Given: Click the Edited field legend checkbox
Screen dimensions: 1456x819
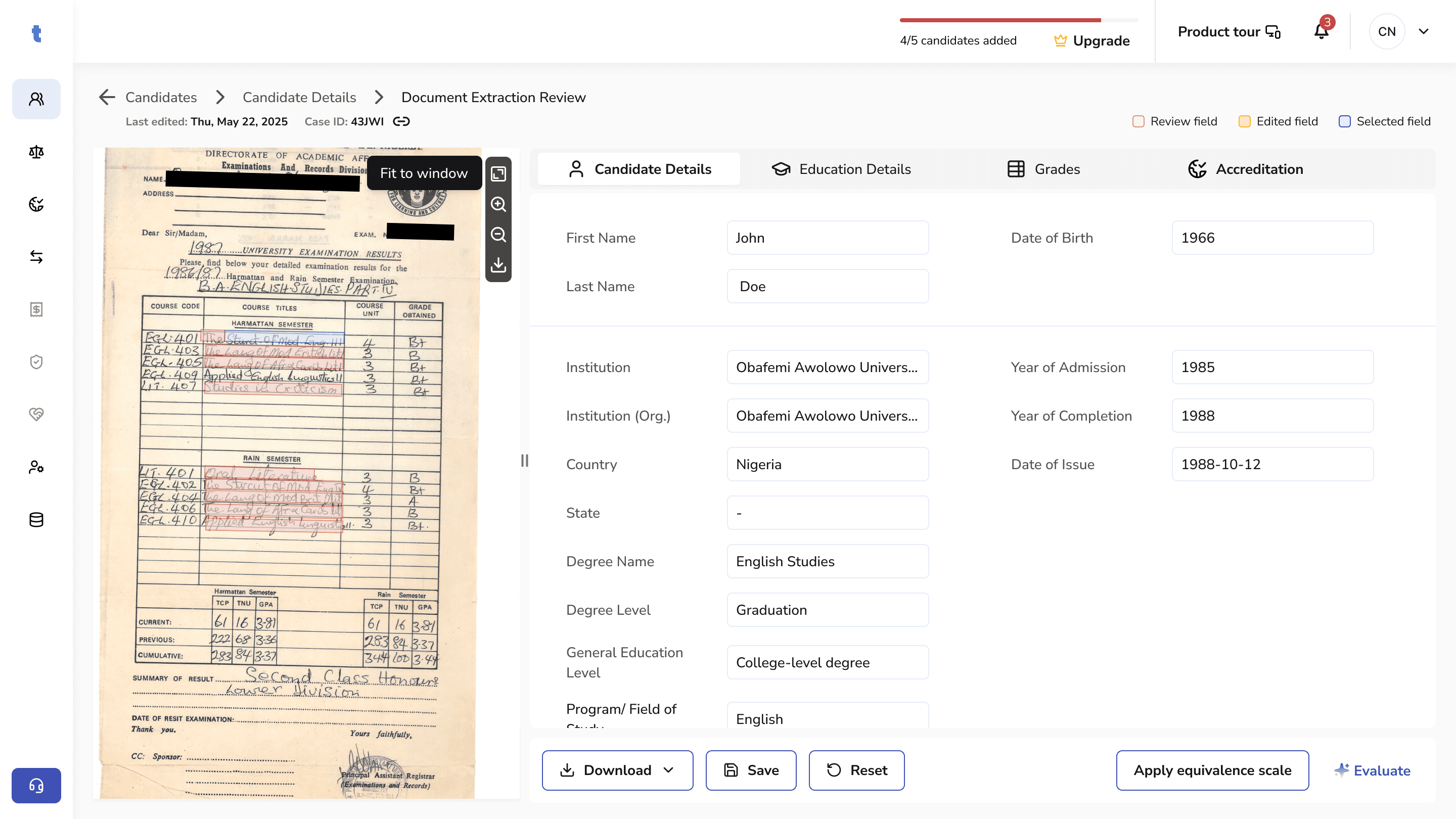Looking at the screenshot, I should [x=1244, y=121].
